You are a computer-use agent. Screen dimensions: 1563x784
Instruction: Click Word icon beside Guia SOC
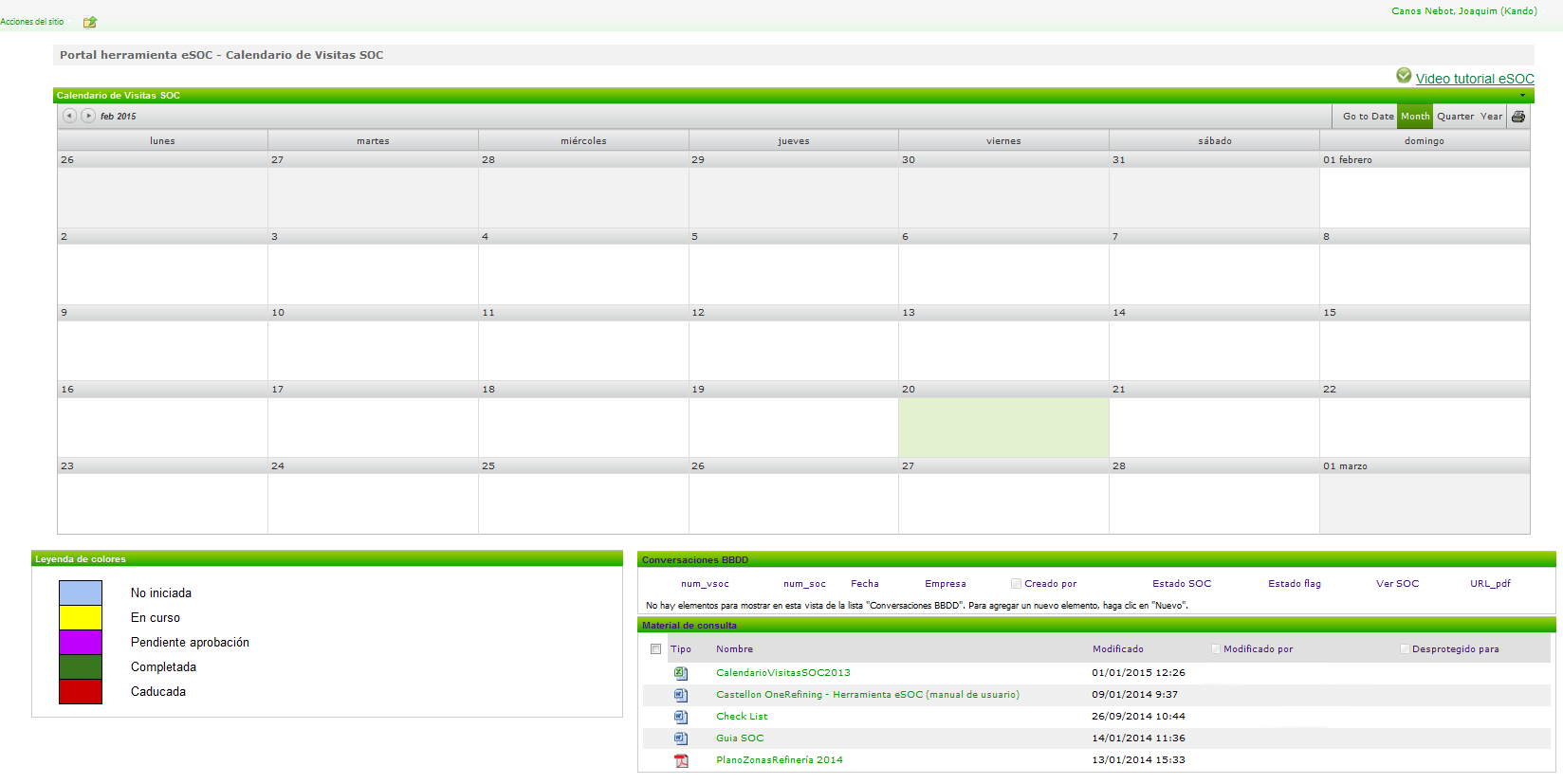pos(681,738)
